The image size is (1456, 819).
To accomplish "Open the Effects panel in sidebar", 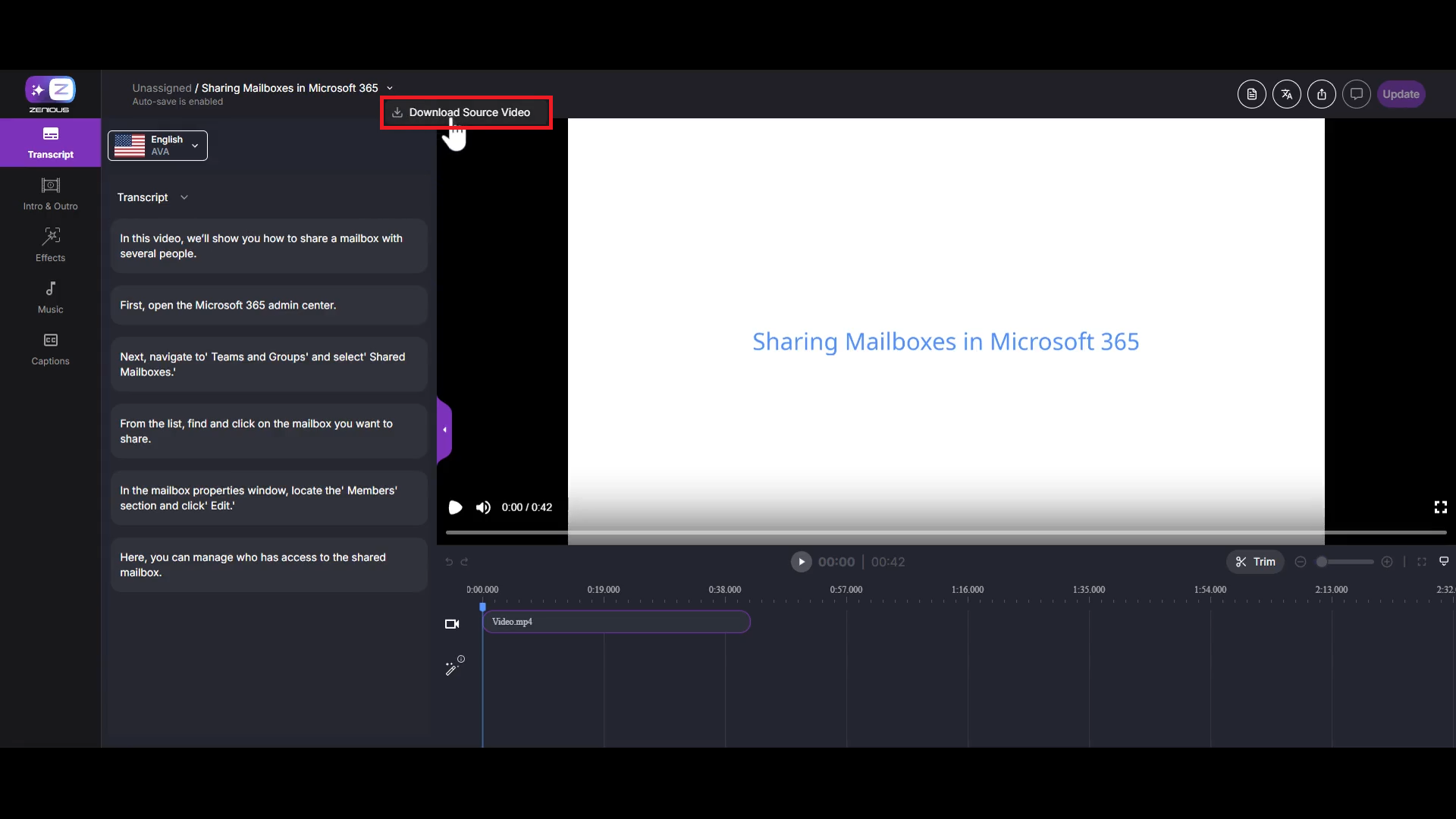I will pos(50,244).
